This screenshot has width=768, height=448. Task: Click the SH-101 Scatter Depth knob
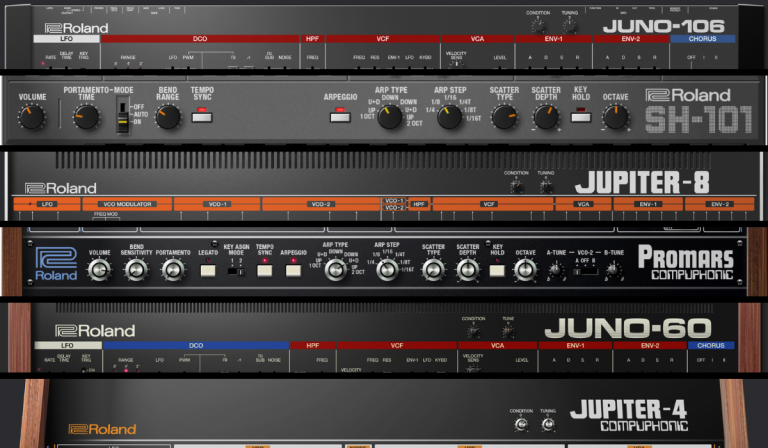[546, 117]
